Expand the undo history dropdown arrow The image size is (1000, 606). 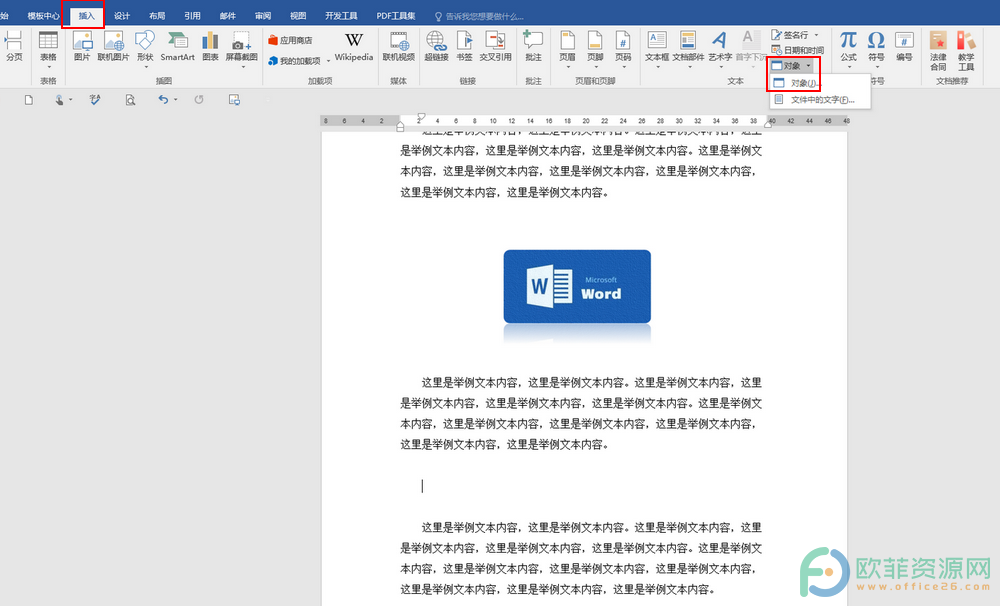pos(175,100)
